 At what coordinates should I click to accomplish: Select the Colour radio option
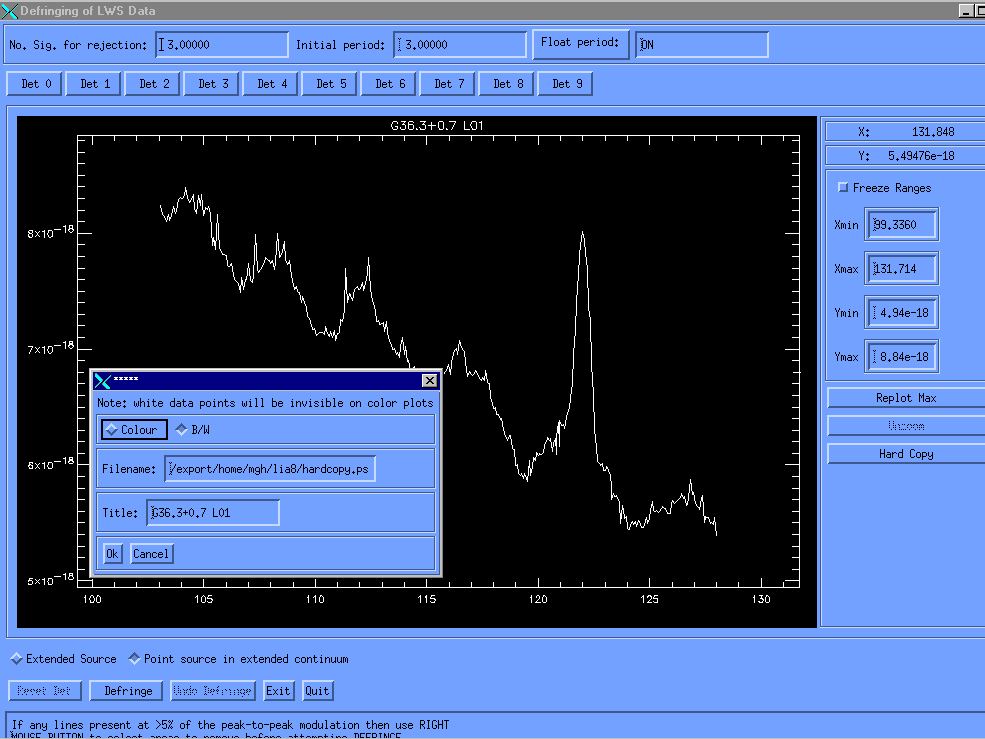[131, 430]
